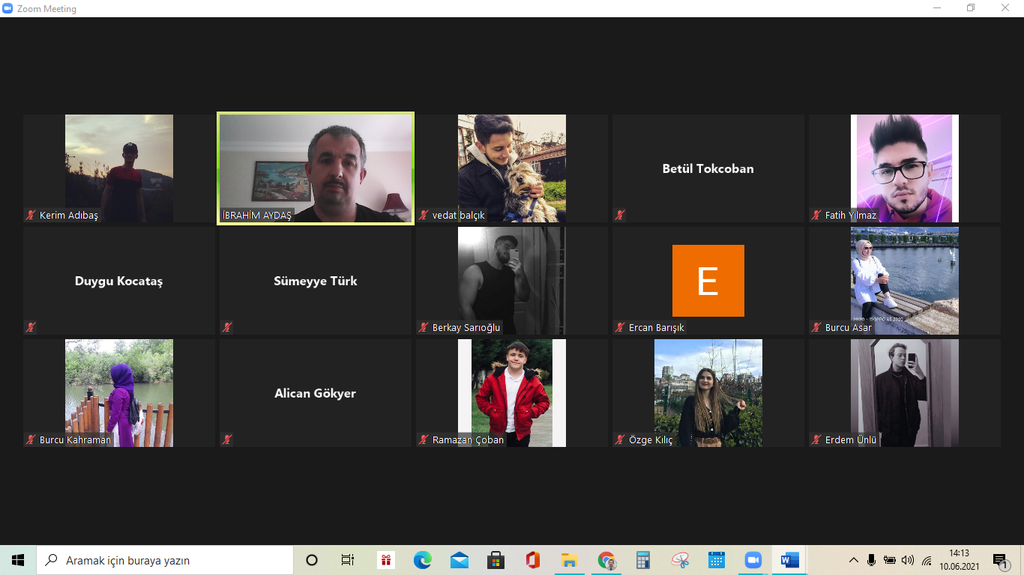Click the Google Chrome taskbar icon
This screenshot has height=575, width=1024.
coord(606,560)
